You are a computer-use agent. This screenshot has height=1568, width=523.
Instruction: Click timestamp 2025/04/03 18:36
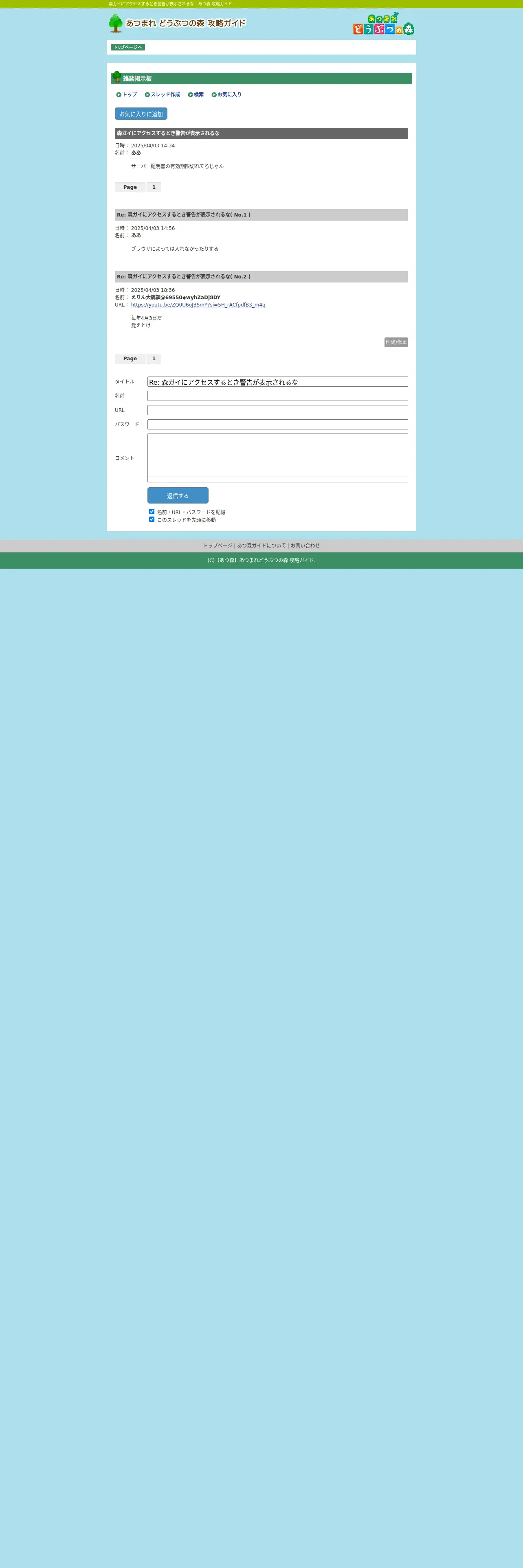tap(153, 290)
